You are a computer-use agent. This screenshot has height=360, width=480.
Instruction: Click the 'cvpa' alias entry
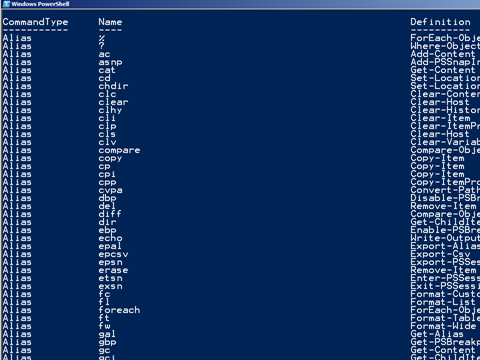[x=110, y=190]
